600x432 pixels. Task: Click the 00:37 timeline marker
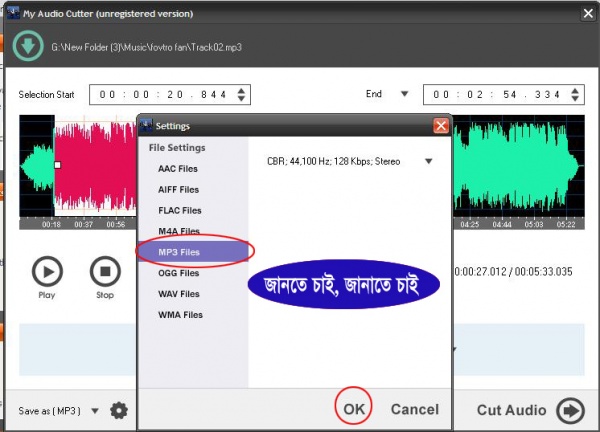click(x=83, y=224)
